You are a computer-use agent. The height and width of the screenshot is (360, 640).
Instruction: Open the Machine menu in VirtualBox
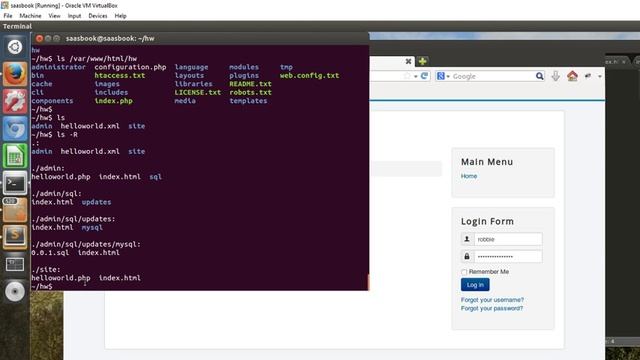tap(30, 16)
